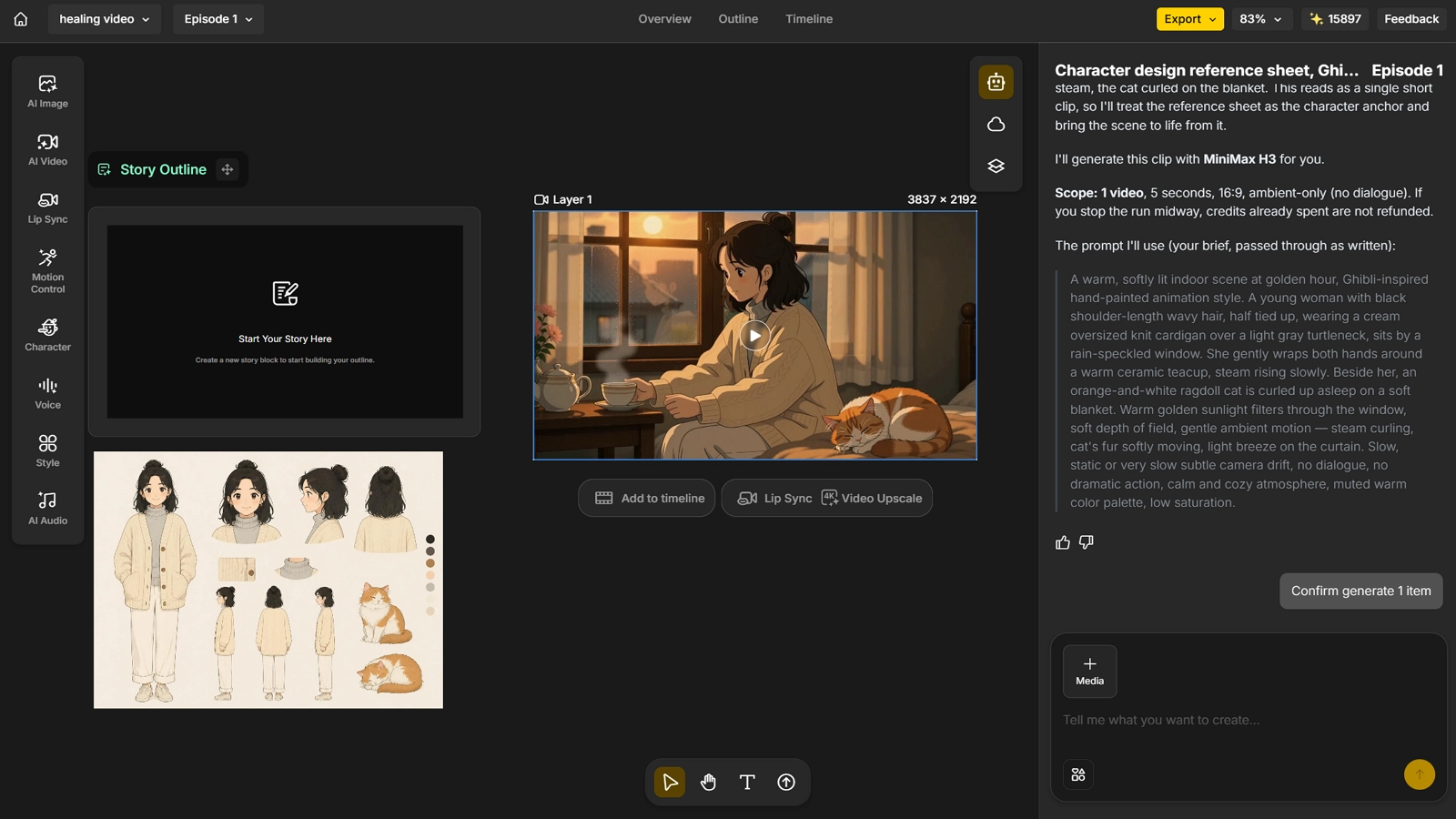This screenshot has width=1456, height=819.
Task: Confirm generate 1 item
Action: click(1360, 591)
